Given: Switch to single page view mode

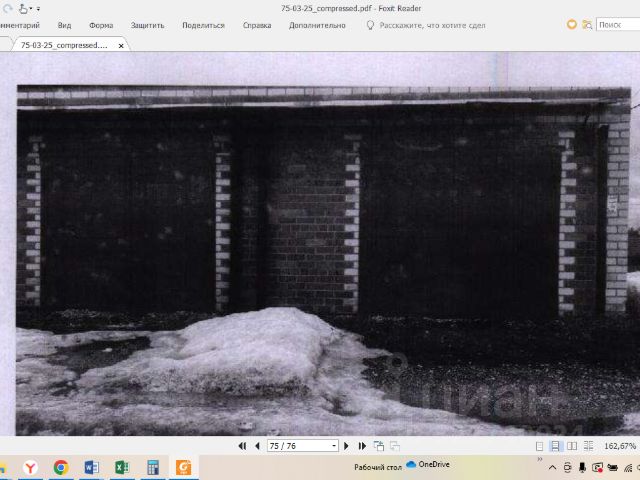Looking at the screenshot, I should click(x=539, y=446).
